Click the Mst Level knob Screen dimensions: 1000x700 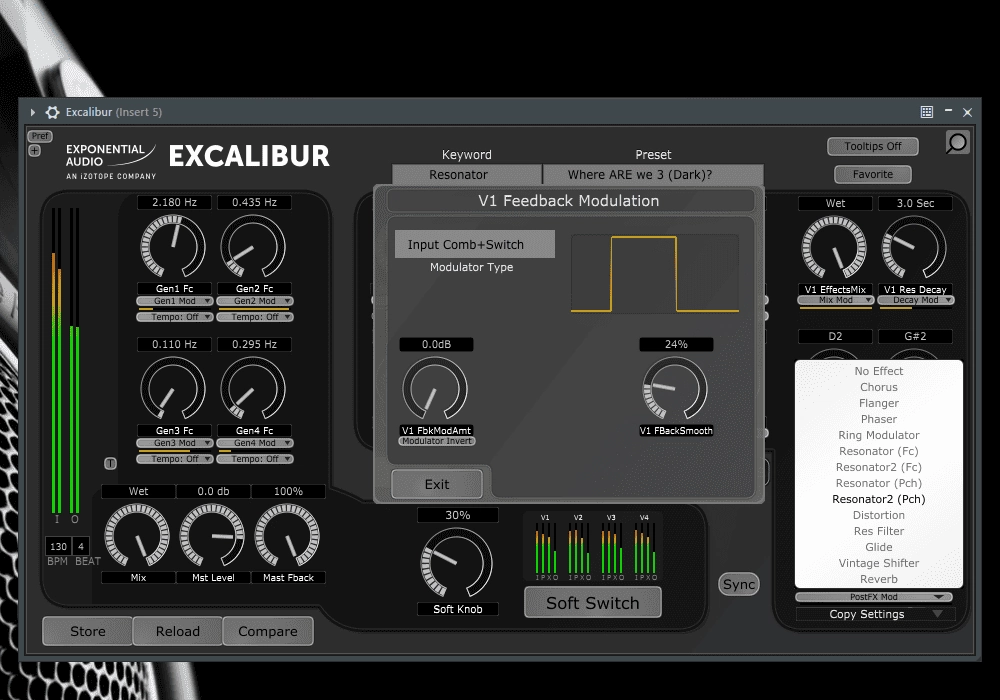[x=212, y=536]
